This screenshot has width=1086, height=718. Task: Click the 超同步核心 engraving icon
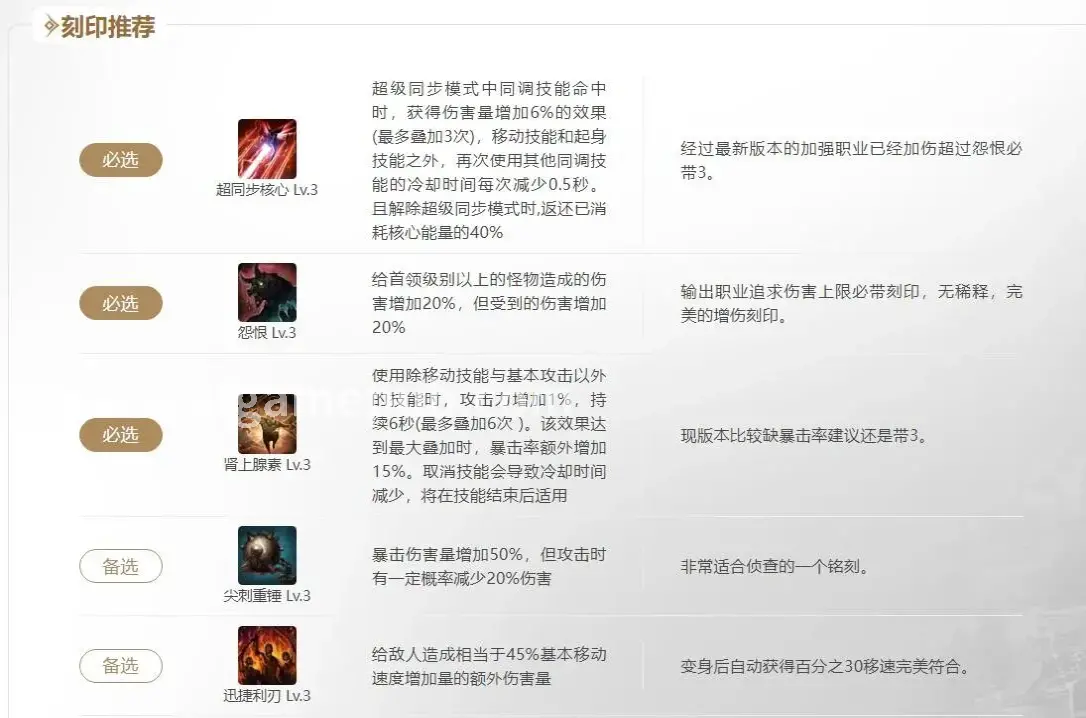tap(267, 149)
